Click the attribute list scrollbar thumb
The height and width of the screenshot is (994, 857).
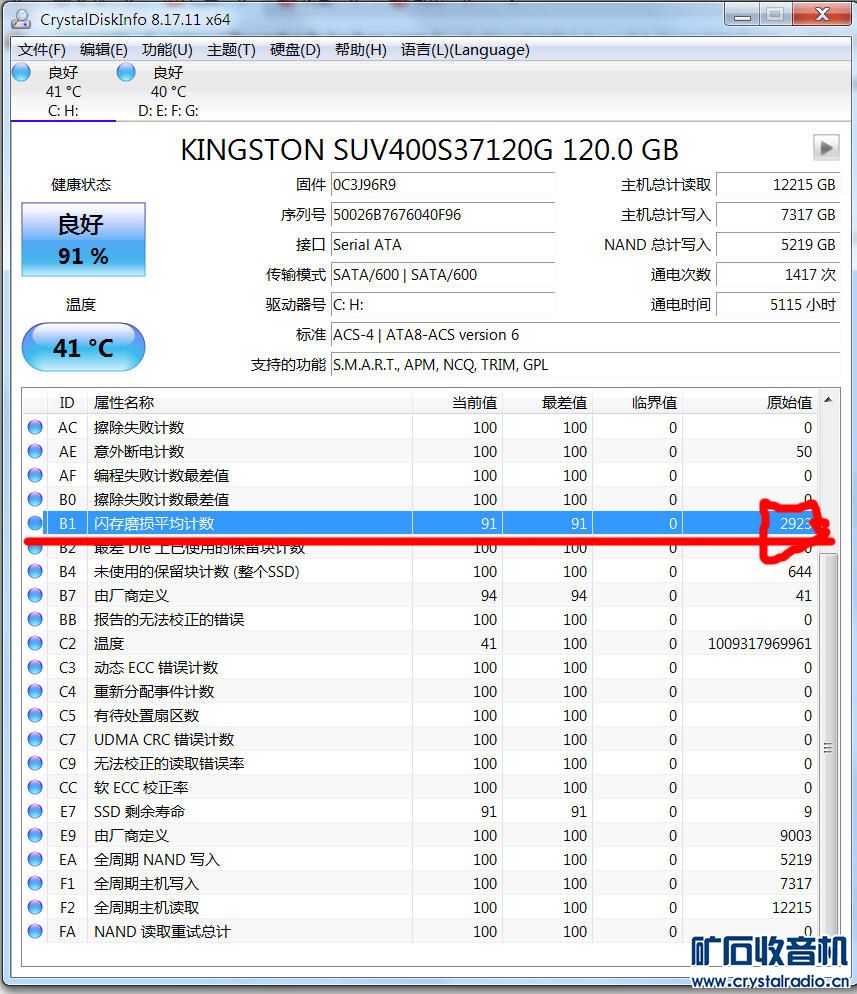[x=828, y=747]
